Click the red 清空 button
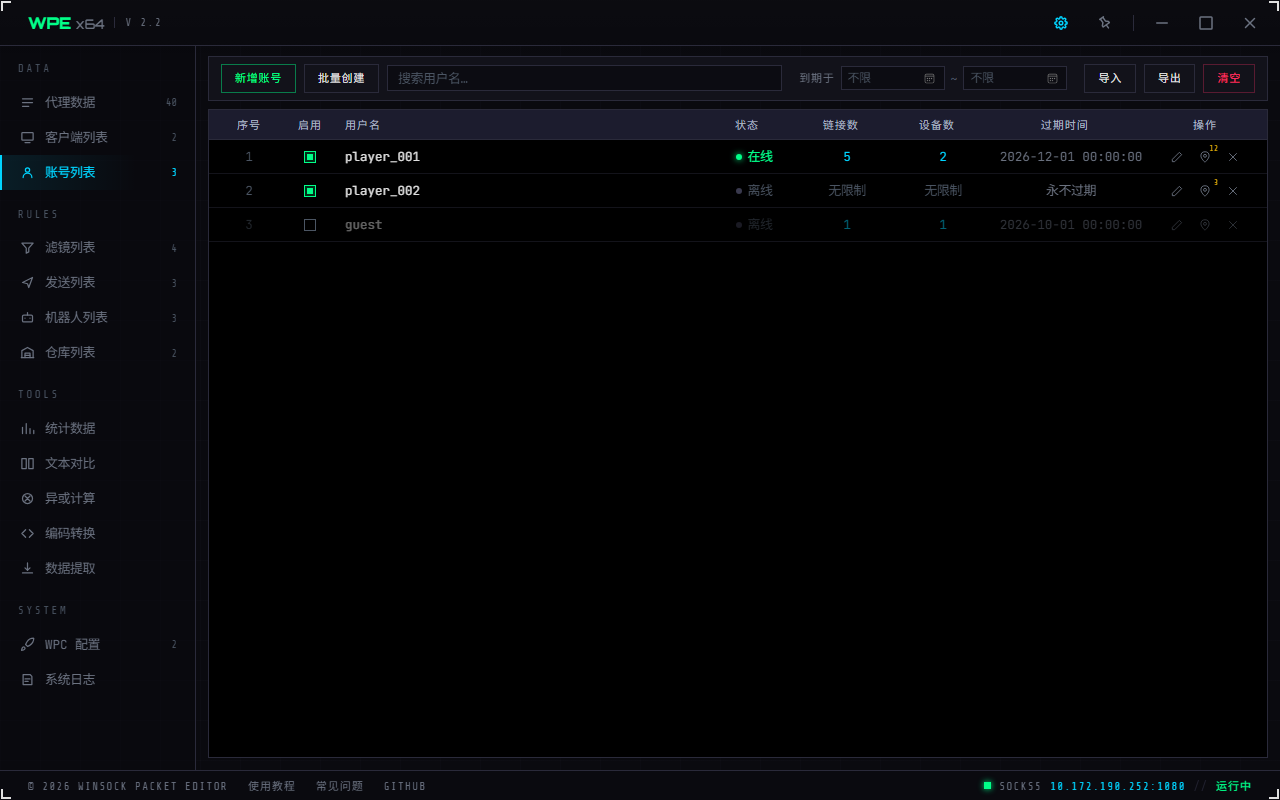This screenshot has height=800, width=1280. pos(1229,78)
